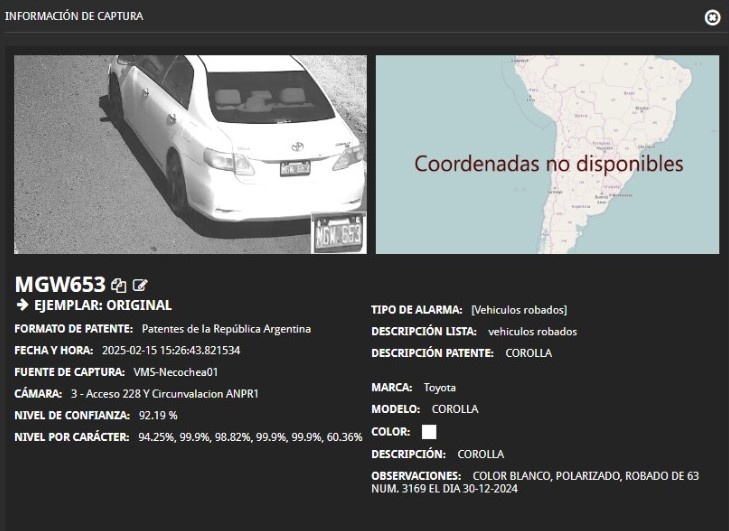Click the cropped license plate inset image

tap(338, 232)
